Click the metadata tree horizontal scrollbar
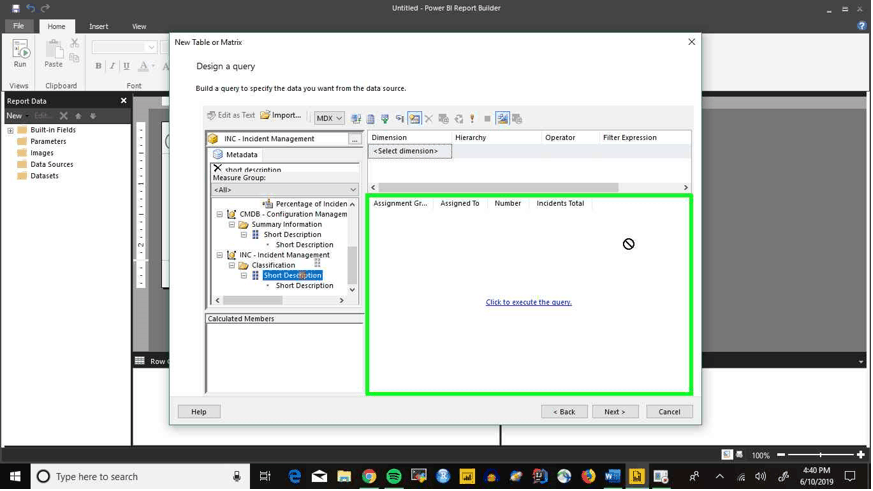873x491 pixels. (x=253, y=301)
